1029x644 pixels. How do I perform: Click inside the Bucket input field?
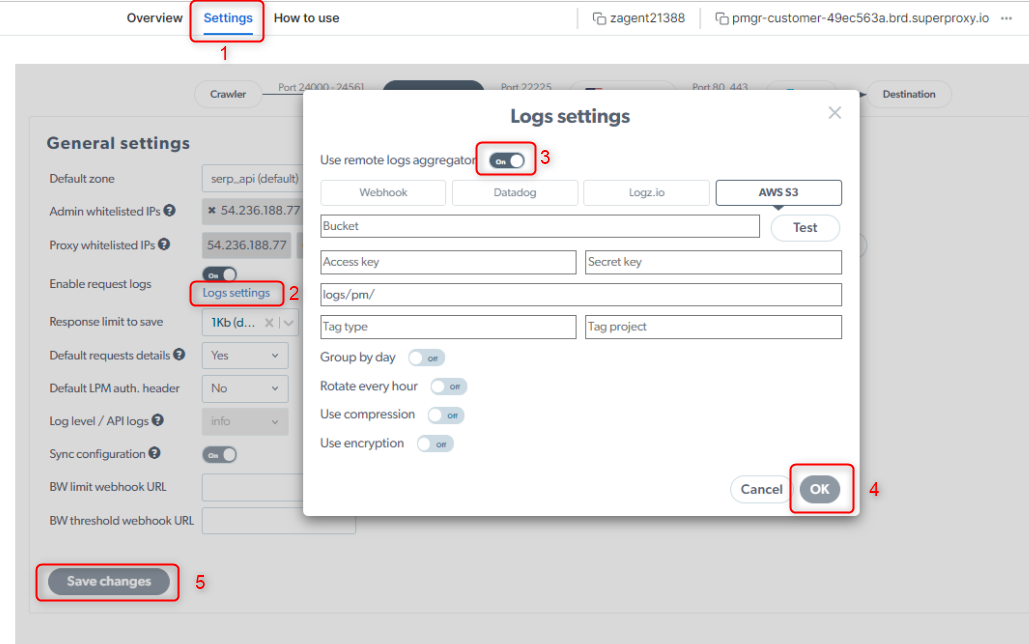coord(540,226)
